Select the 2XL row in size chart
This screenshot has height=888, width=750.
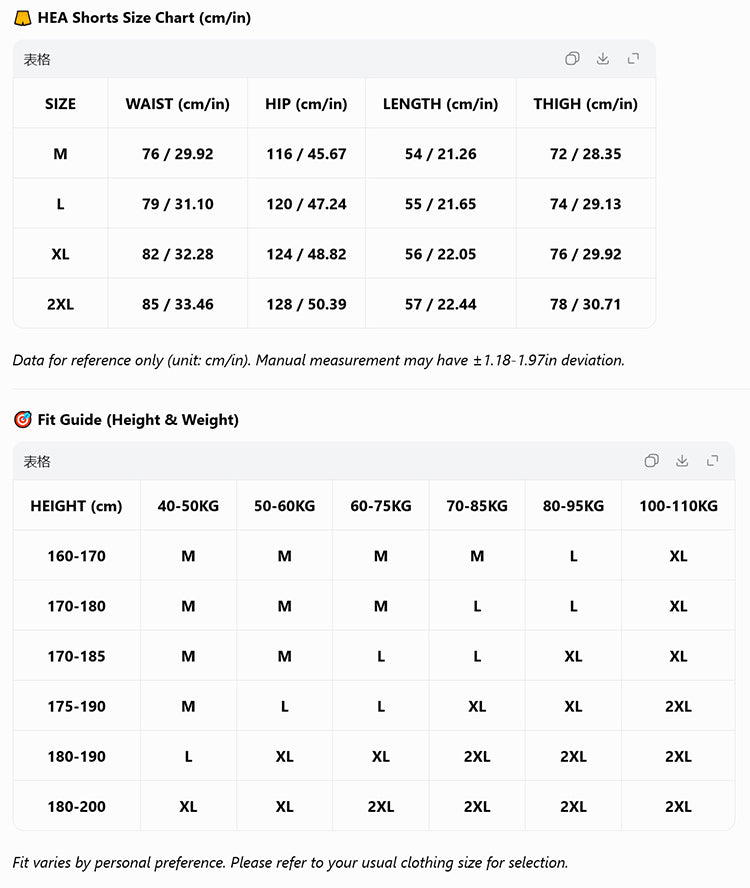tap(334, 304)
